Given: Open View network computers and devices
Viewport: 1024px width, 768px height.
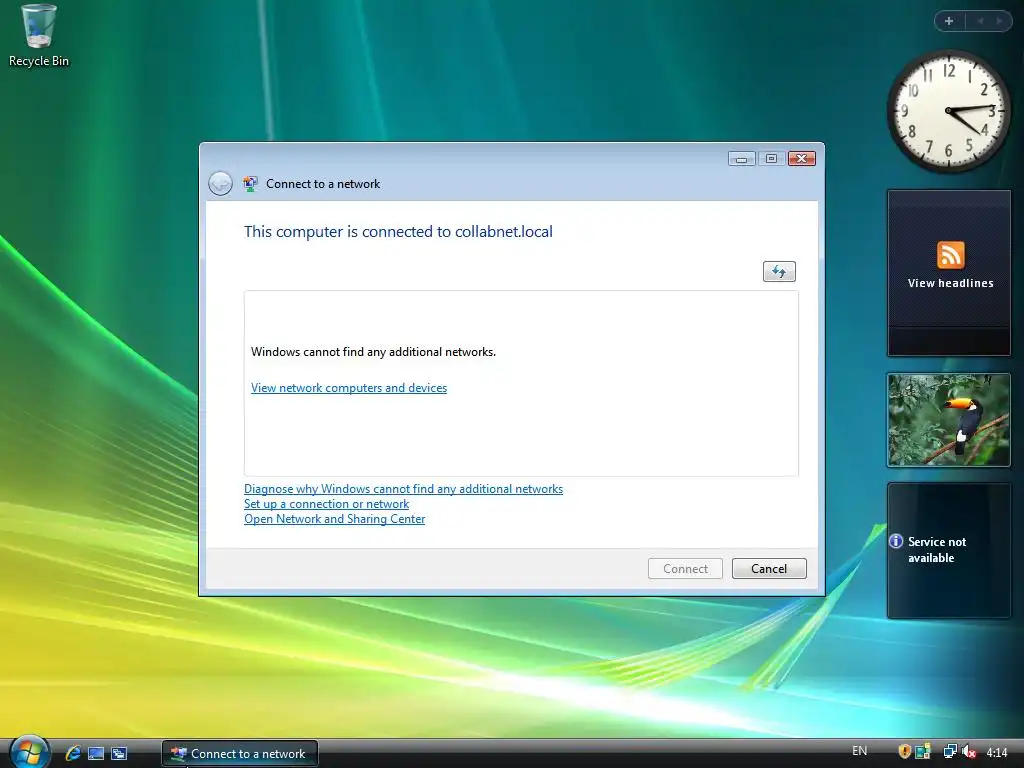Looking at the screenshot, I should point(349,388).
